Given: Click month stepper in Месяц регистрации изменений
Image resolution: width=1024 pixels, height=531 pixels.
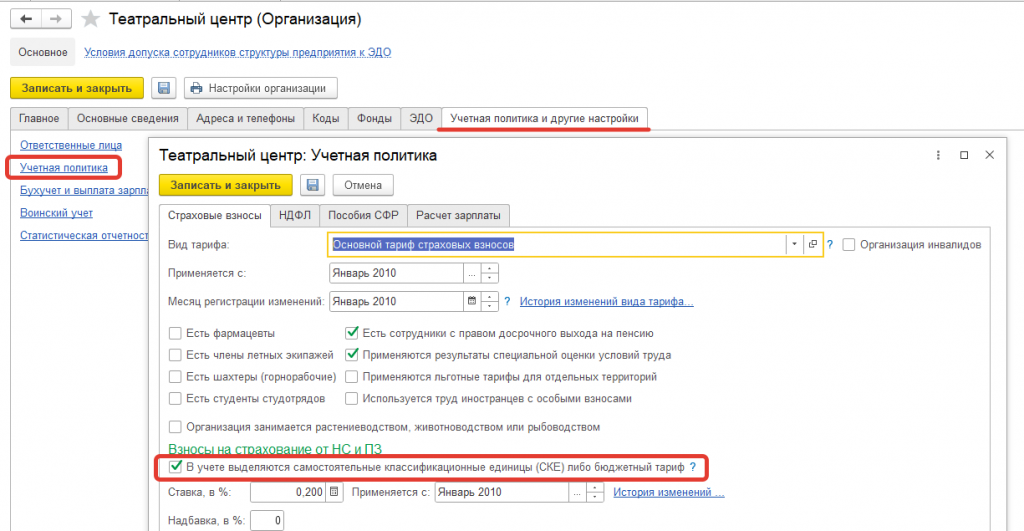Looking at the screenshot, I should [x=489, y=301].
